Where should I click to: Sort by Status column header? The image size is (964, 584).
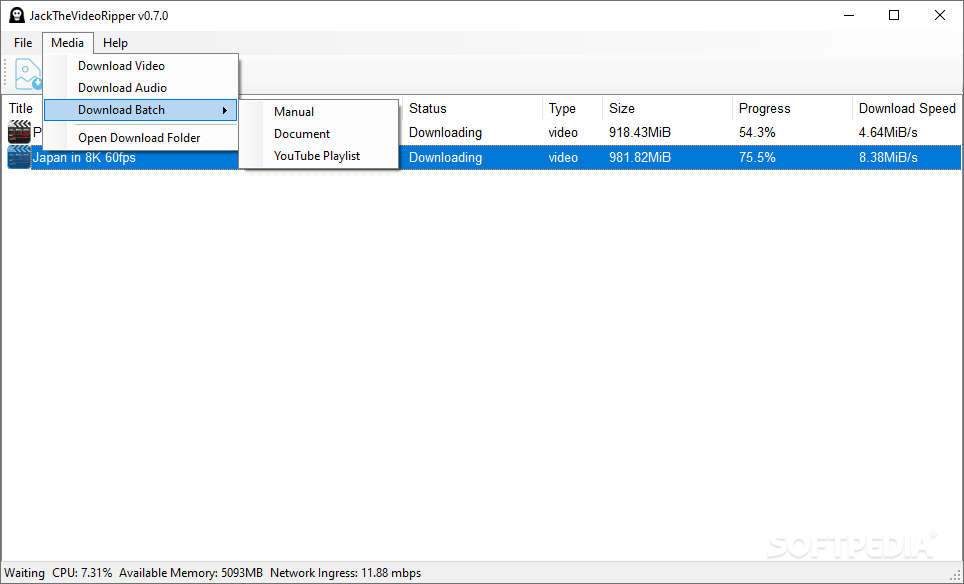472,108
